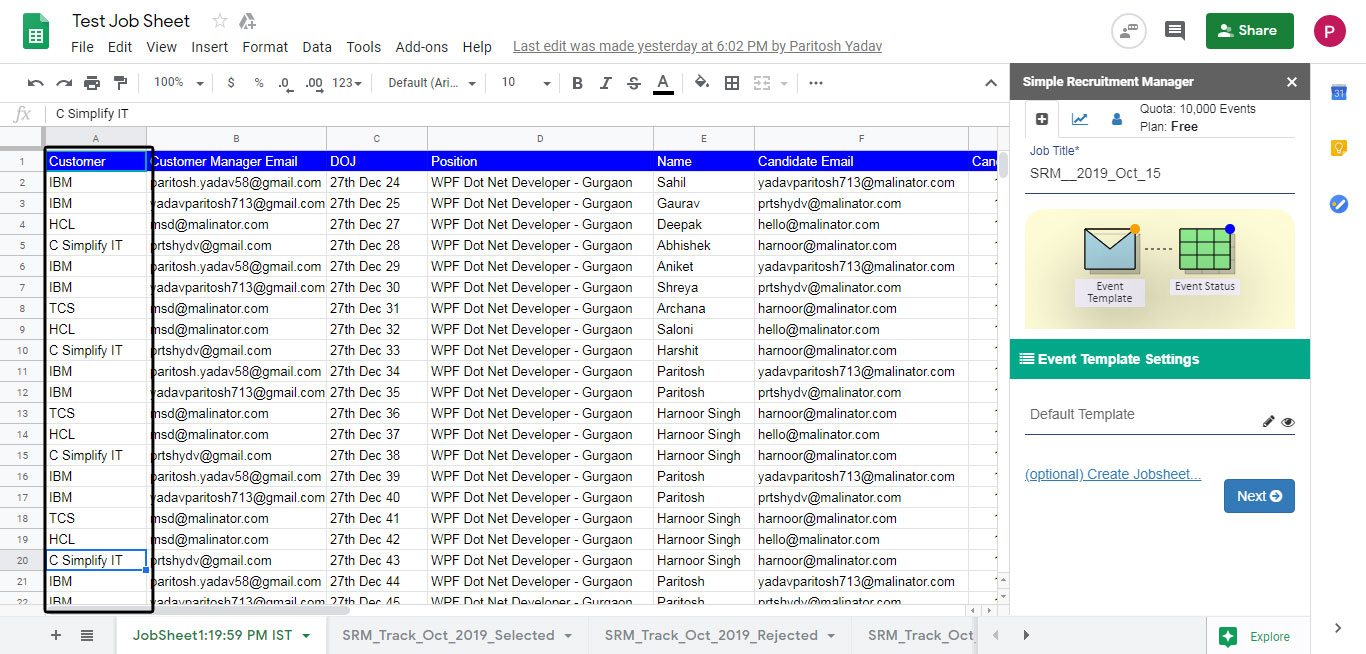Select the chart analytics tab in the sidebar
The width and height of the screenshot is (1366, 654).
(1080, 119)
